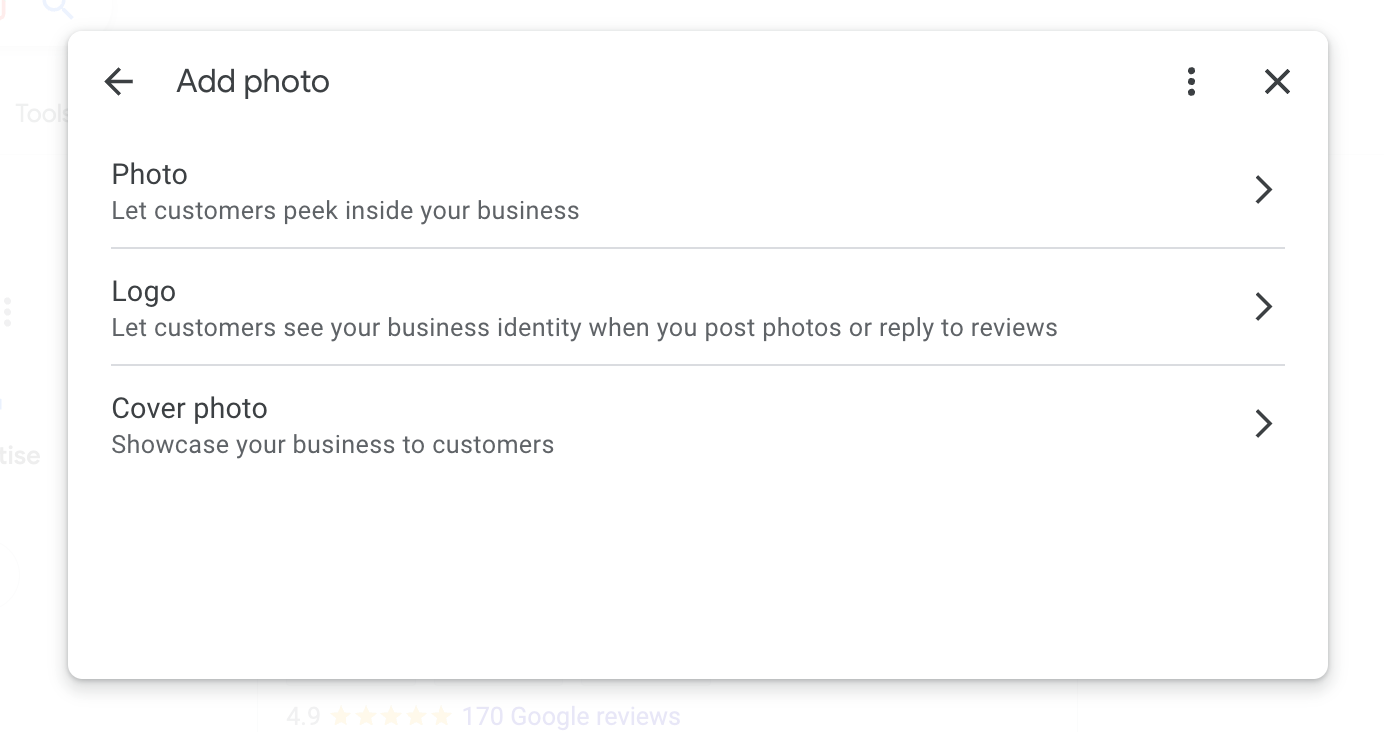Go back using the left arrow
Viewport: 1384px width, 732px height.
(x=119, y=82)
